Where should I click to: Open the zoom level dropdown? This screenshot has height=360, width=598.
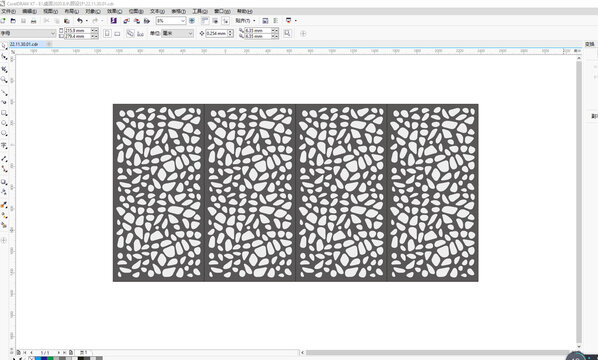coord(183,21)
